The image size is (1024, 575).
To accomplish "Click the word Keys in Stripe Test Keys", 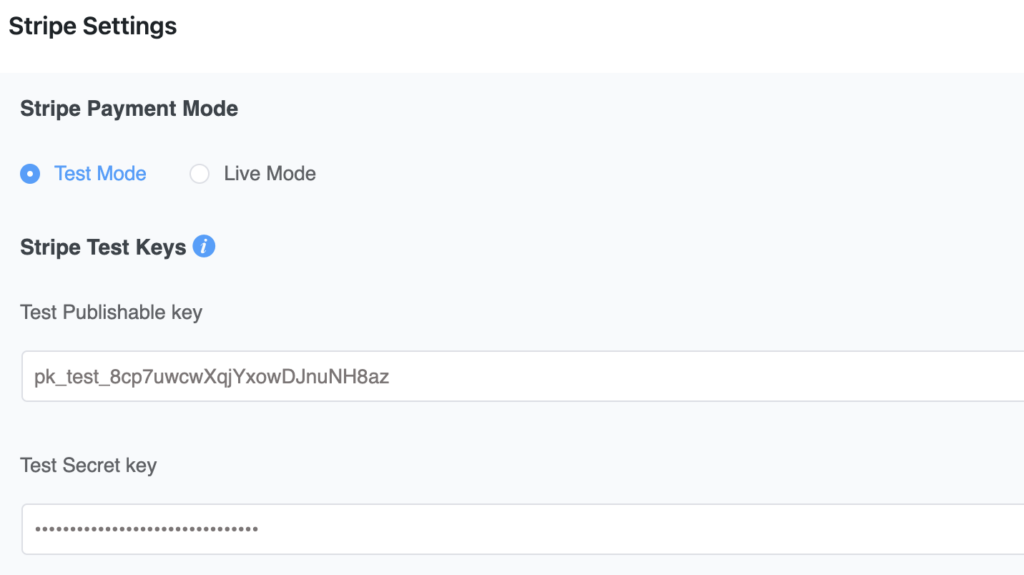I will [x=161, y=248].
